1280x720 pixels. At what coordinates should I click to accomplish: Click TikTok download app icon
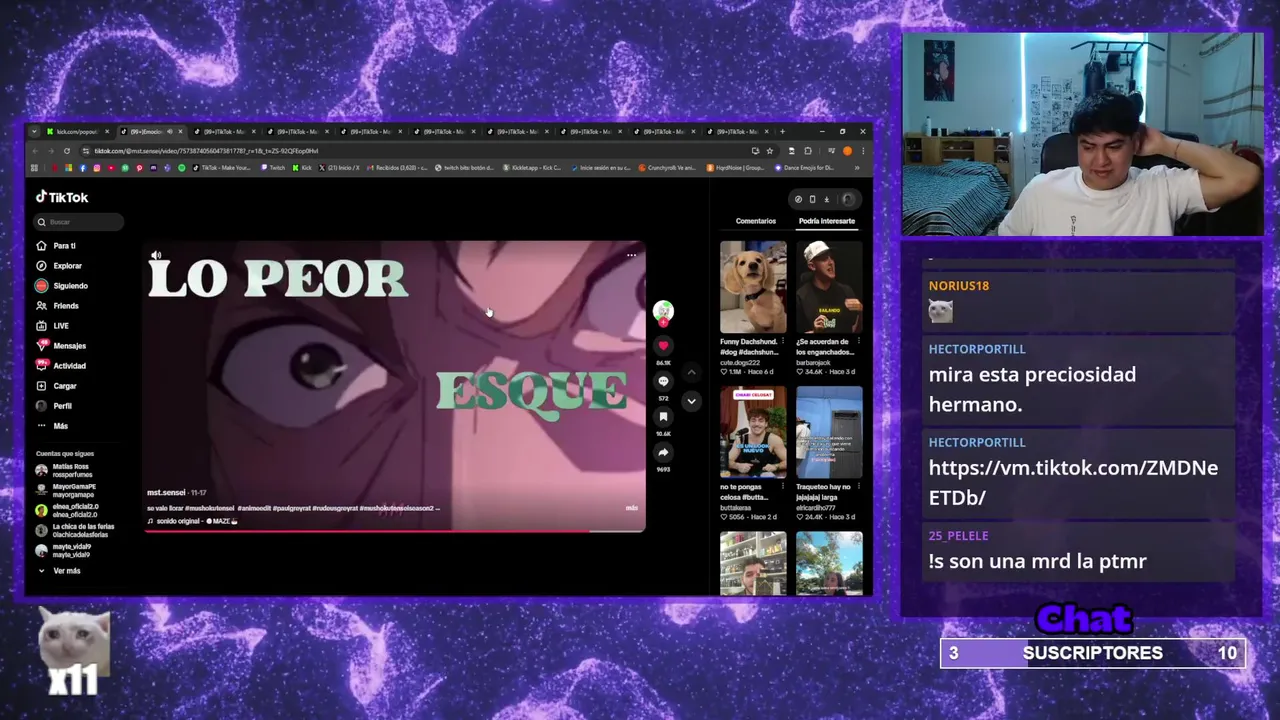[x=826, y=199]
